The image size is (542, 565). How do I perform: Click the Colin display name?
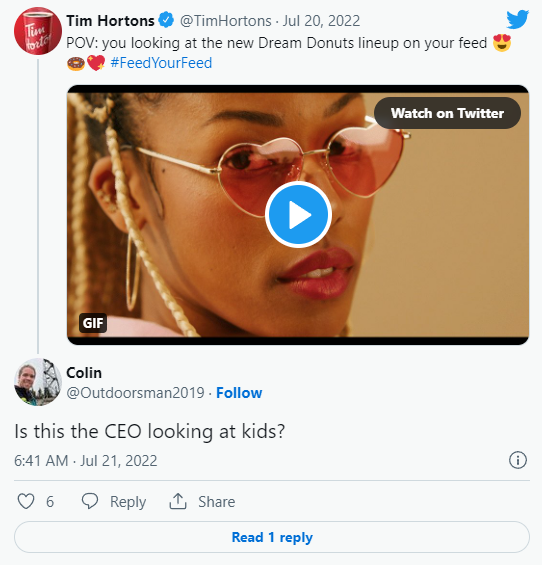pyautogui.click(x=84, y=373)
